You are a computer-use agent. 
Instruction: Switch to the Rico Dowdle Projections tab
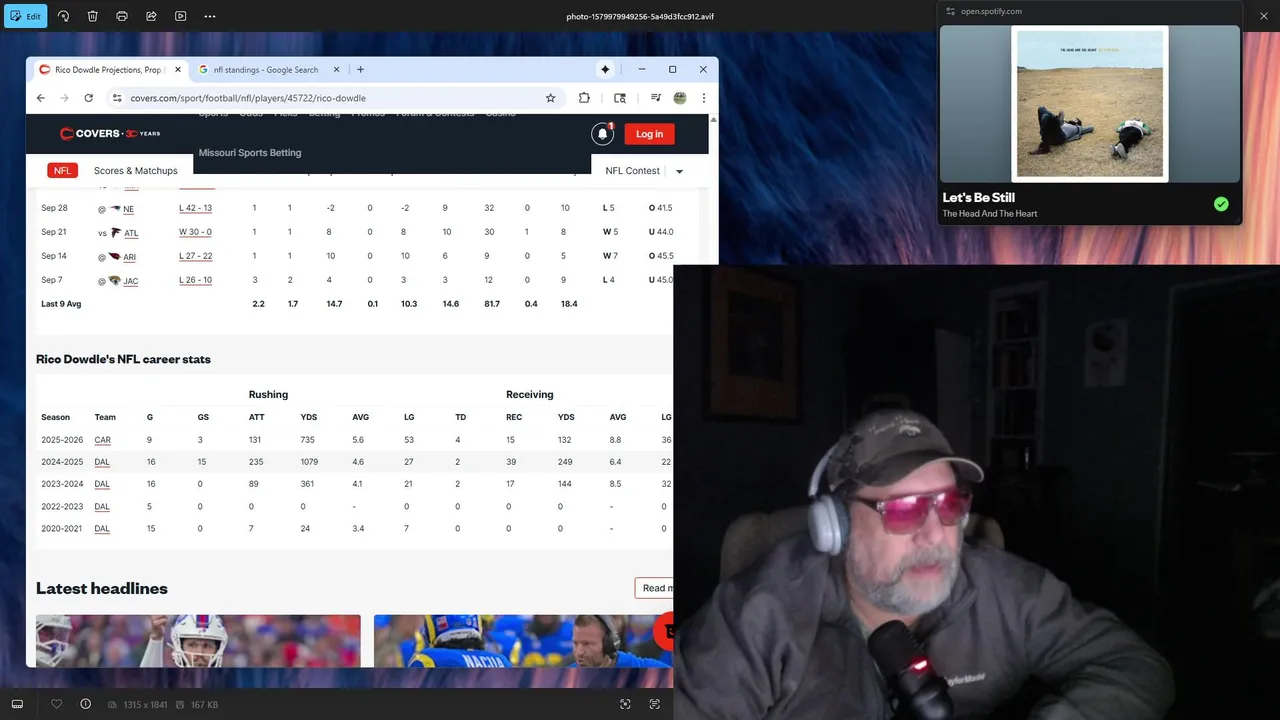[x=108, y=70]
